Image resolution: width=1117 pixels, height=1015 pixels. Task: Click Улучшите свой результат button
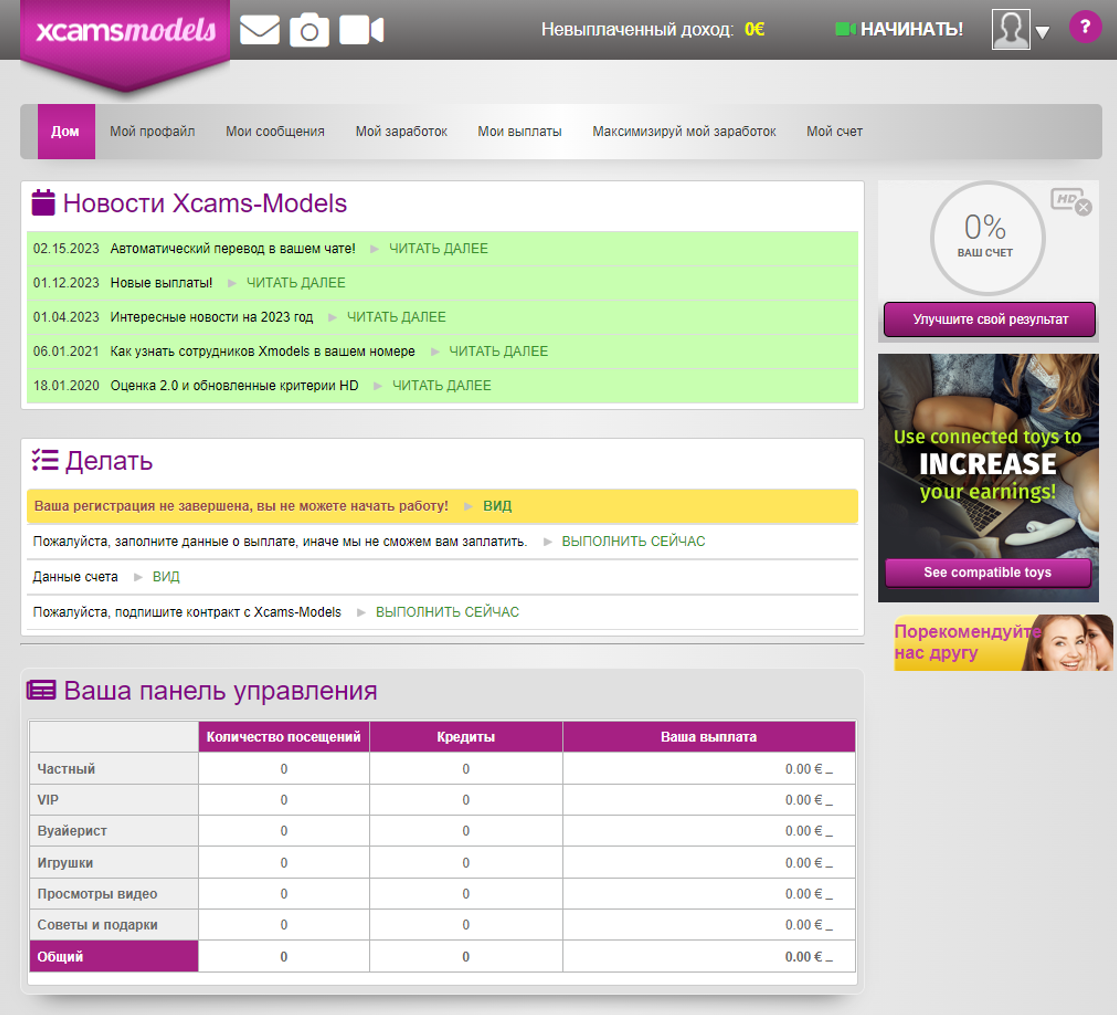989,319
